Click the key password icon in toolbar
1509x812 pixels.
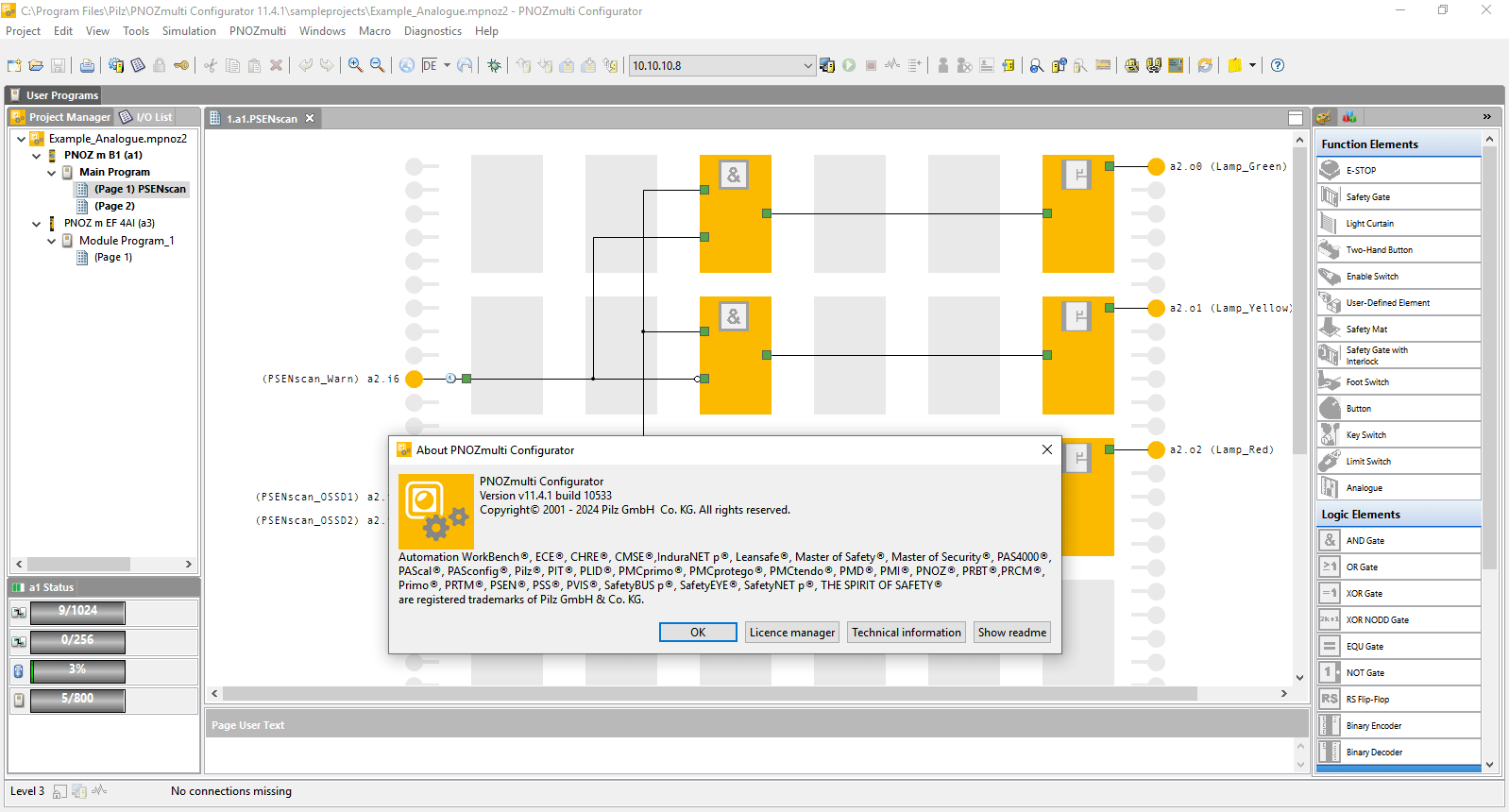tap(181, 65)
